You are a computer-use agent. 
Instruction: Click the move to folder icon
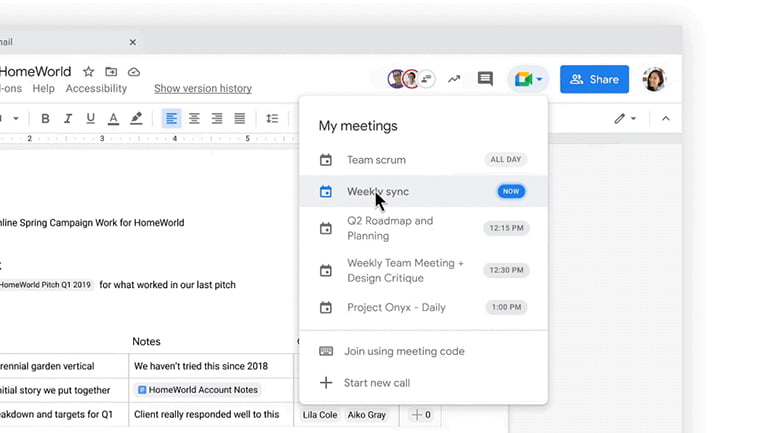[111, 72]
